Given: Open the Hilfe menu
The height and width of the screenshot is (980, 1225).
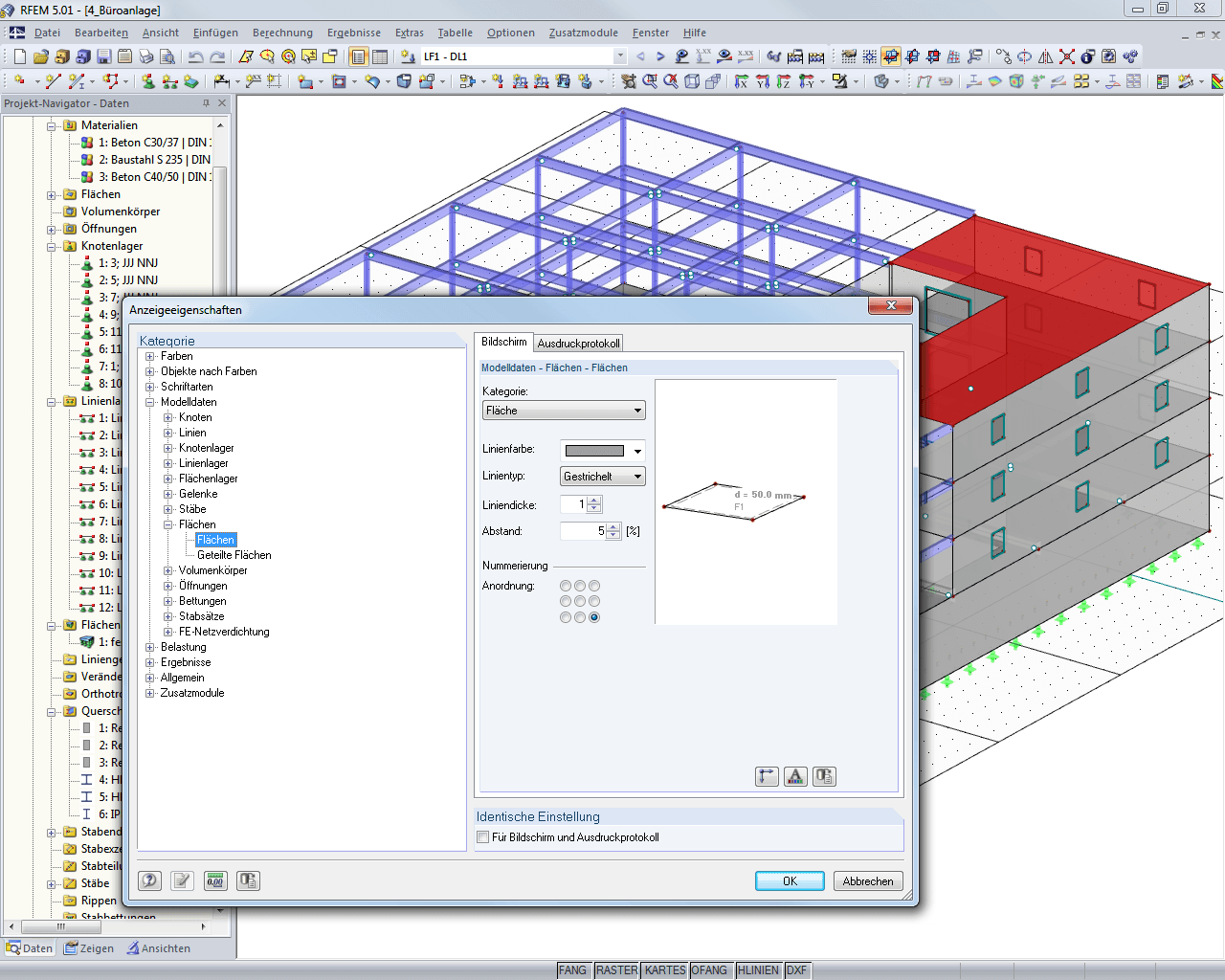Looking at the screenshot, I should [694, 33].
